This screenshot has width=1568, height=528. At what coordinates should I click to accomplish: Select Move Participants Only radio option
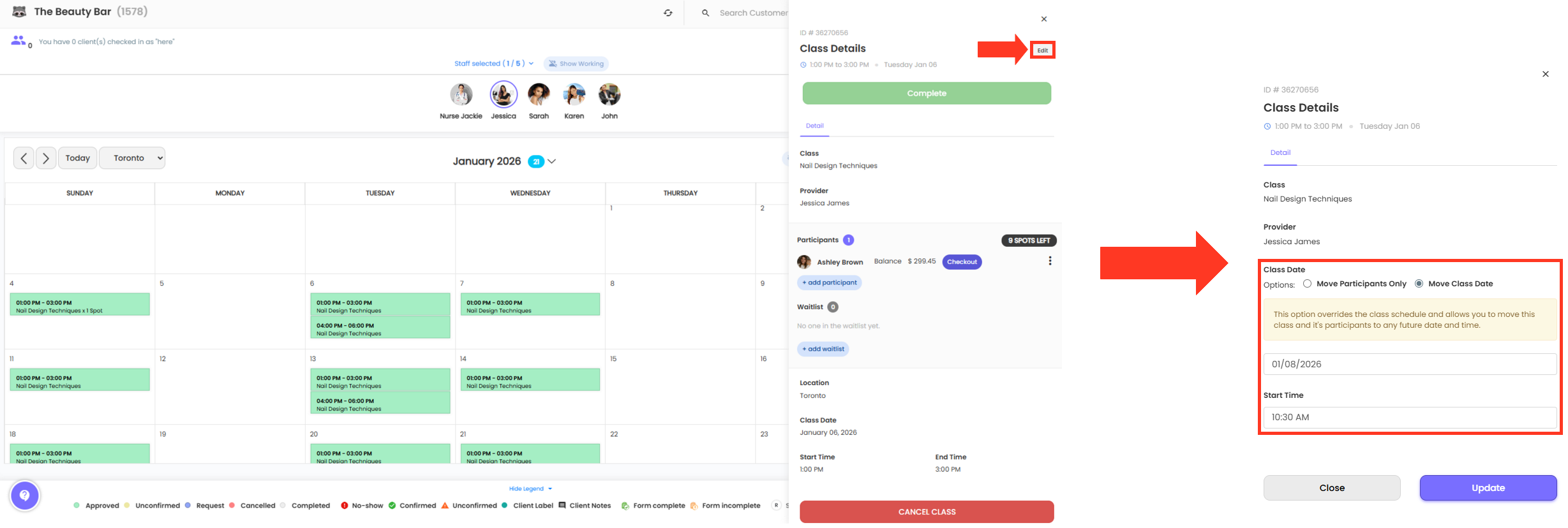click(x=1307, y=284)
